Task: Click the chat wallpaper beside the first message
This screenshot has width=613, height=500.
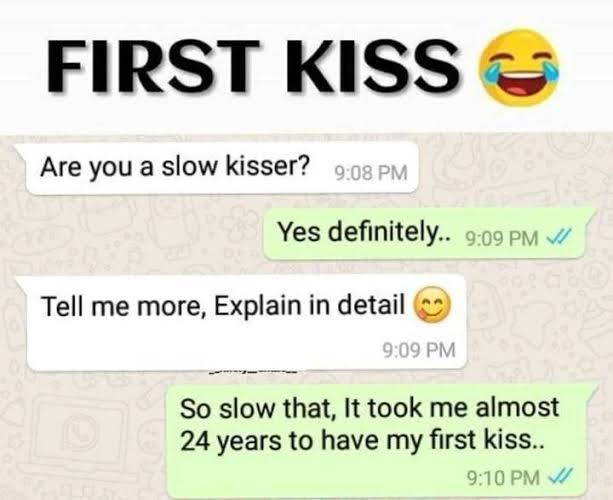Action: pyautogui.click(x=508, y=168)
